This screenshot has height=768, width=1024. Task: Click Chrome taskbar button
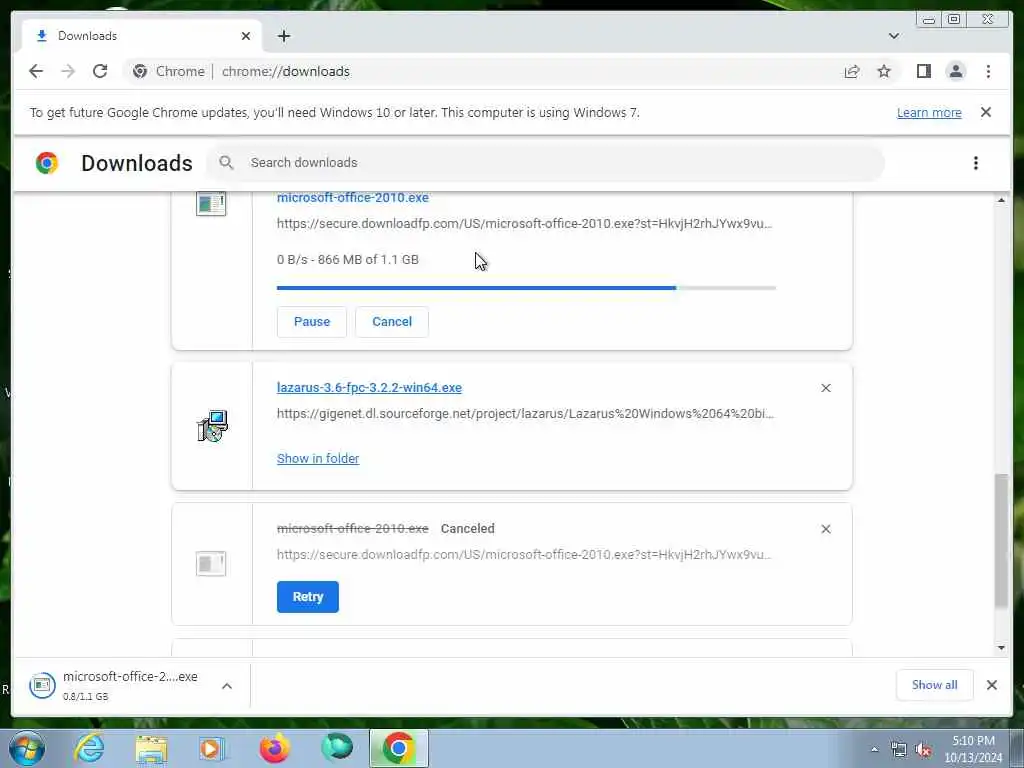pyautogui.click(x=398, y=748)
